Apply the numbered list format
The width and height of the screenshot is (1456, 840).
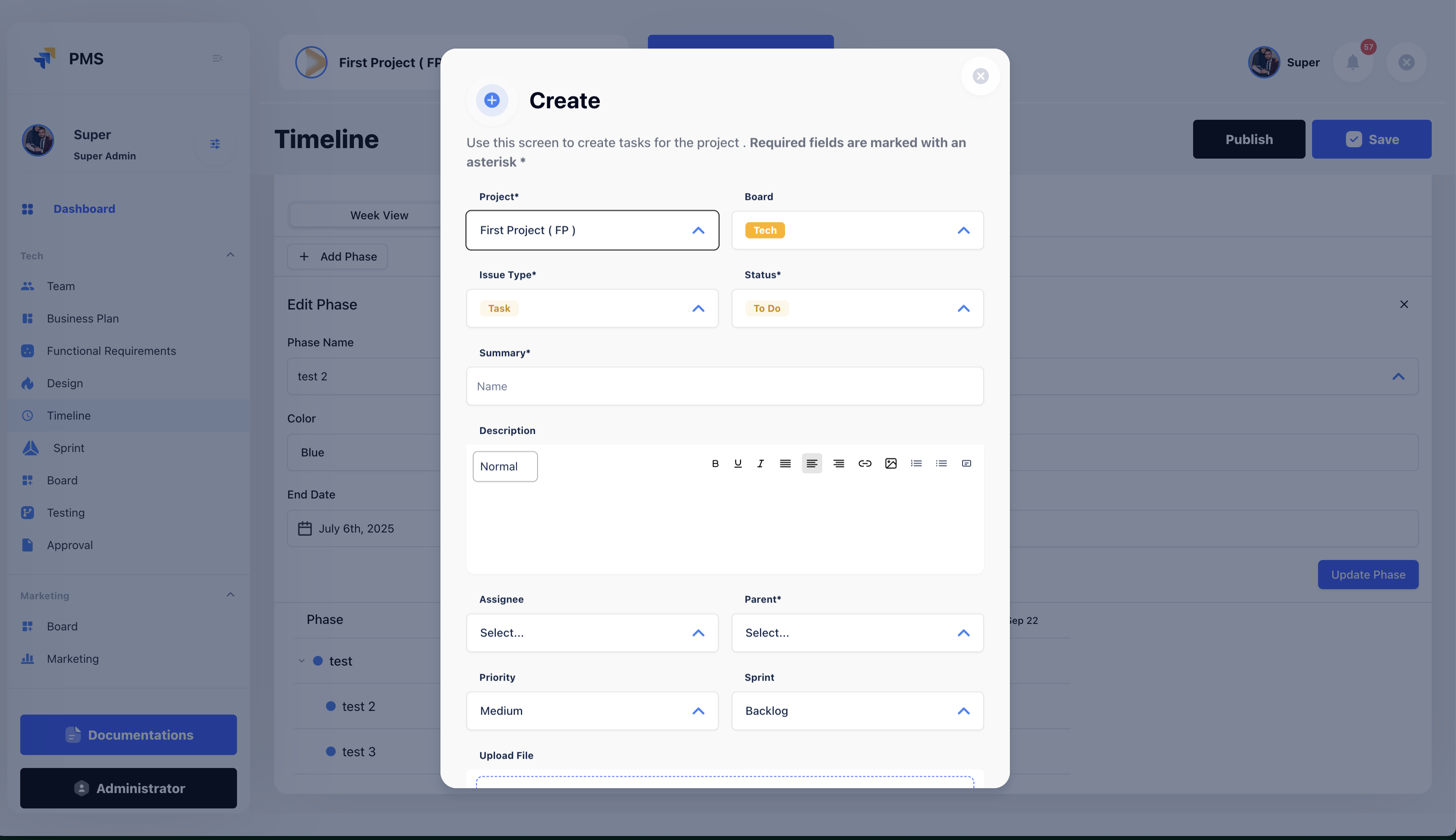pyautogui.click(x=916, y=463)
